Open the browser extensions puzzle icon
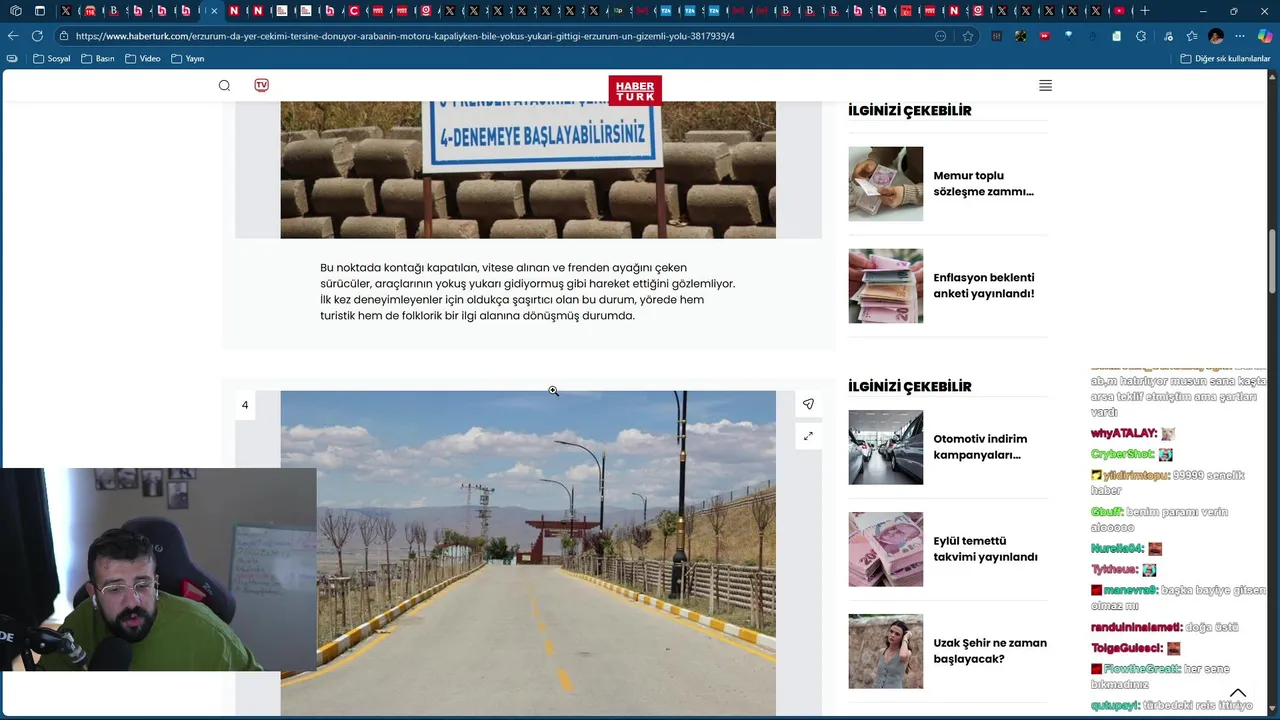The height and width of the screenshot is (720, 1280). (x=1141, y=36)
